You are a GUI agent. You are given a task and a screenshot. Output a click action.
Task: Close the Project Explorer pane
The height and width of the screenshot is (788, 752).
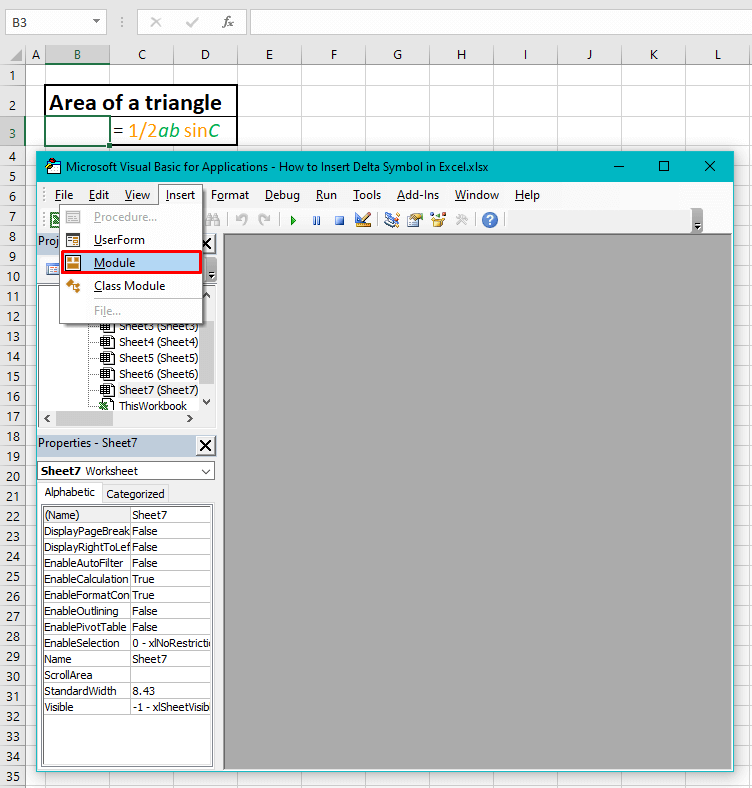click(208, 244)
